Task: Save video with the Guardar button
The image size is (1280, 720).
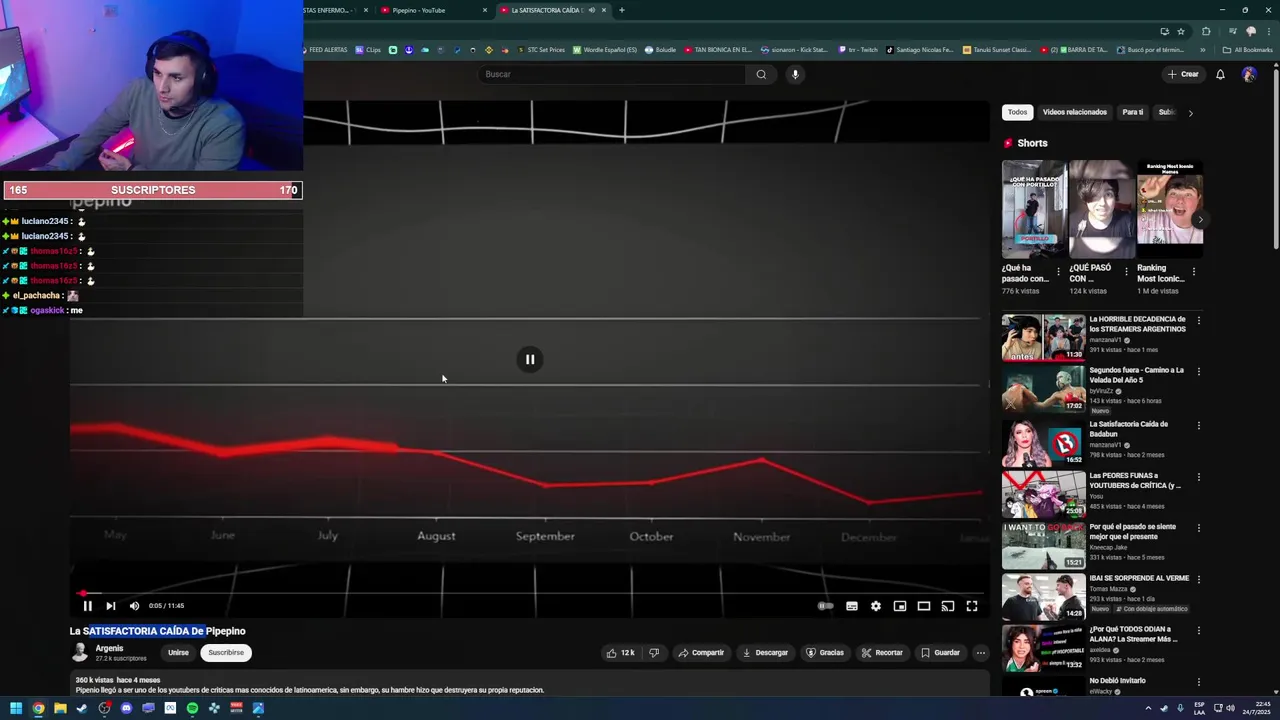Action: pyautogui.click(x=940, y=653)
